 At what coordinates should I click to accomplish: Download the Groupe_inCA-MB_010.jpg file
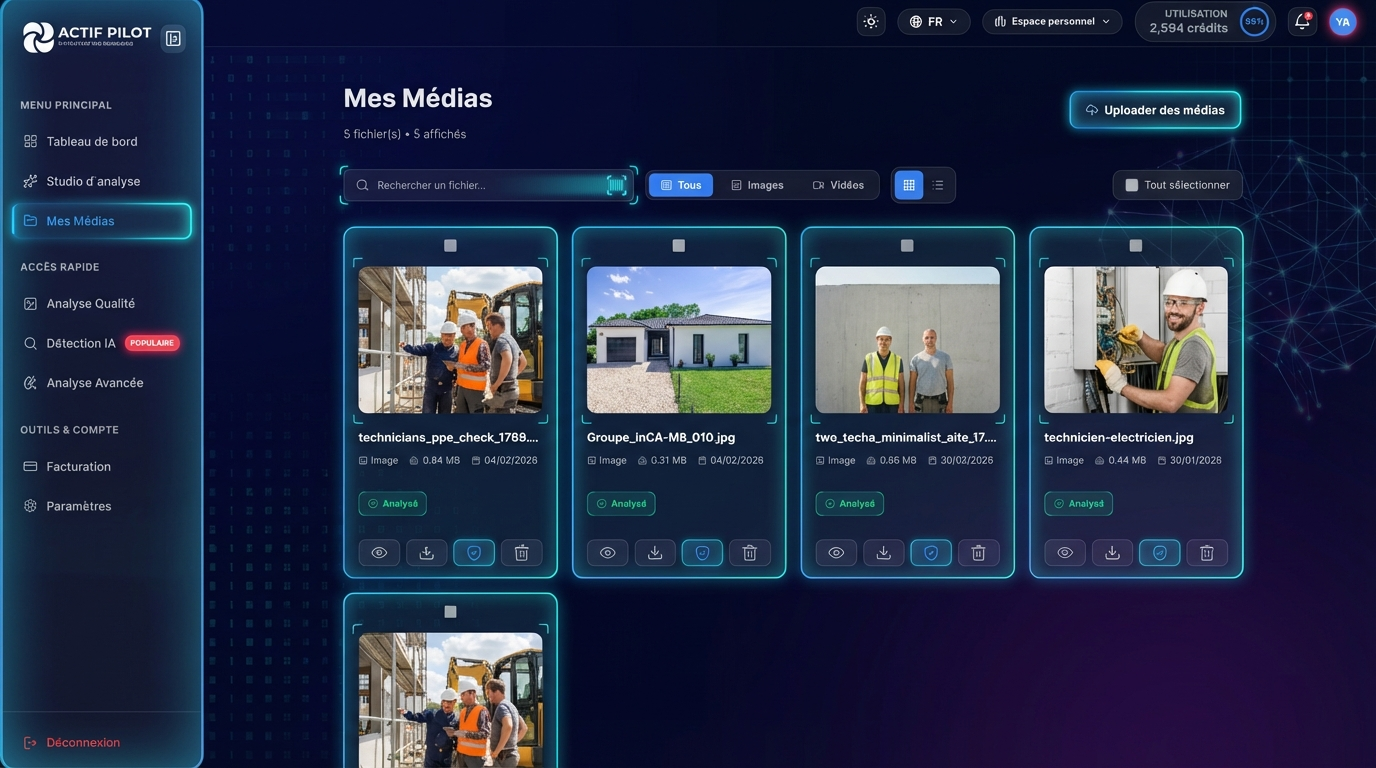[655, 553]
